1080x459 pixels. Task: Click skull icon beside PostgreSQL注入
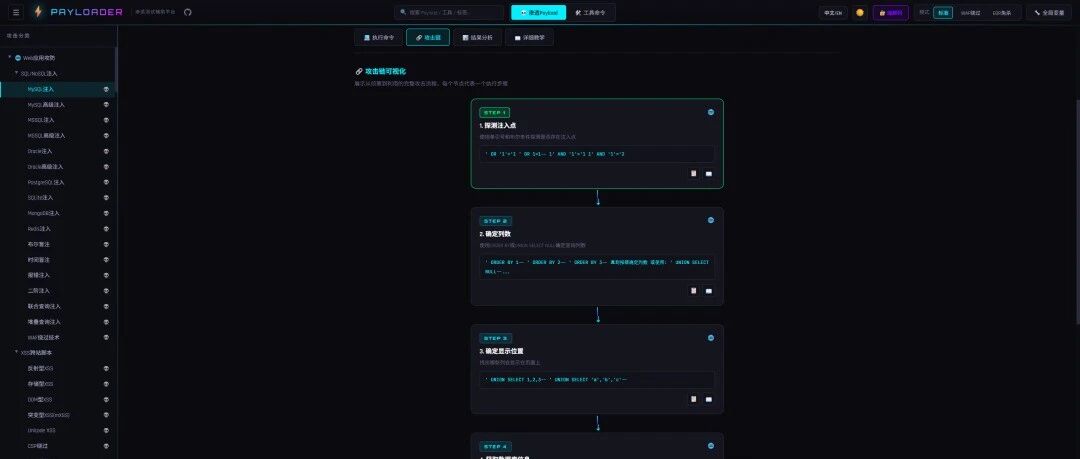(x=106, y=182)
